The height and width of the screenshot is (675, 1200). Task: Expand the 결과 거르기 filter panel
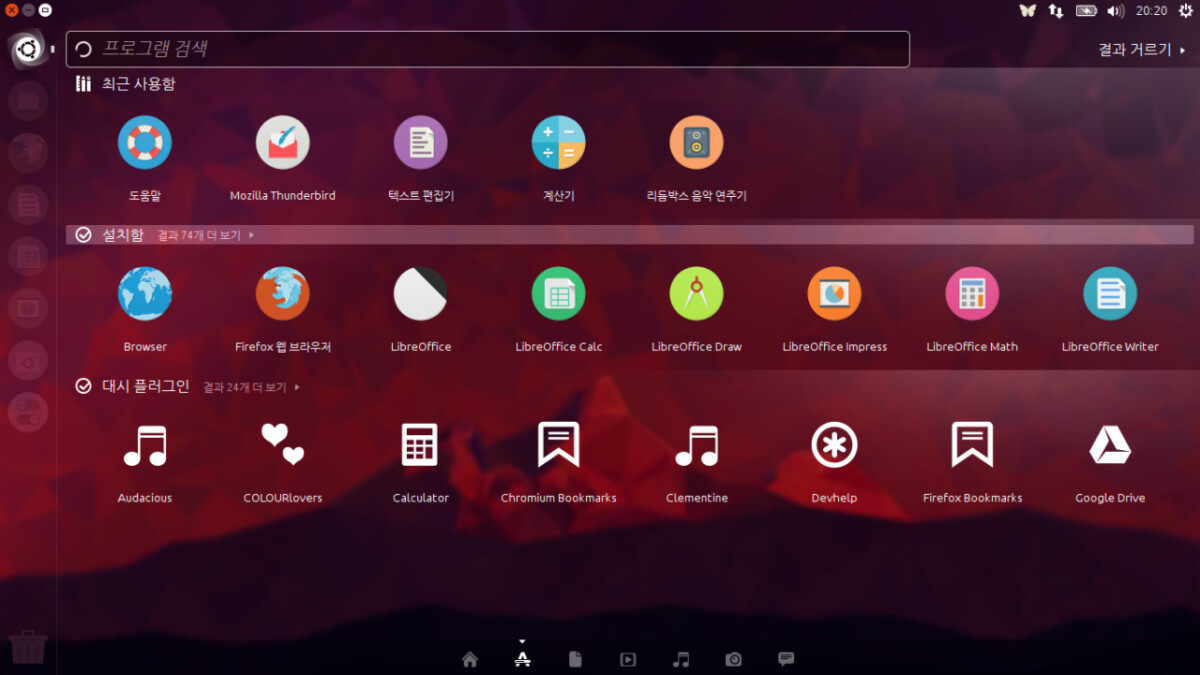[1142, 49]
